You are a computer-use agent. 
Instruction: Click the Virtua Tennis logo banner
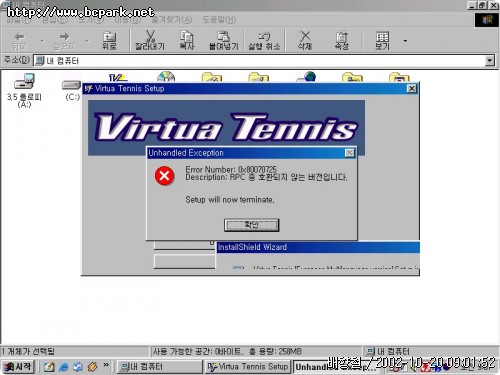coord(226,128)
